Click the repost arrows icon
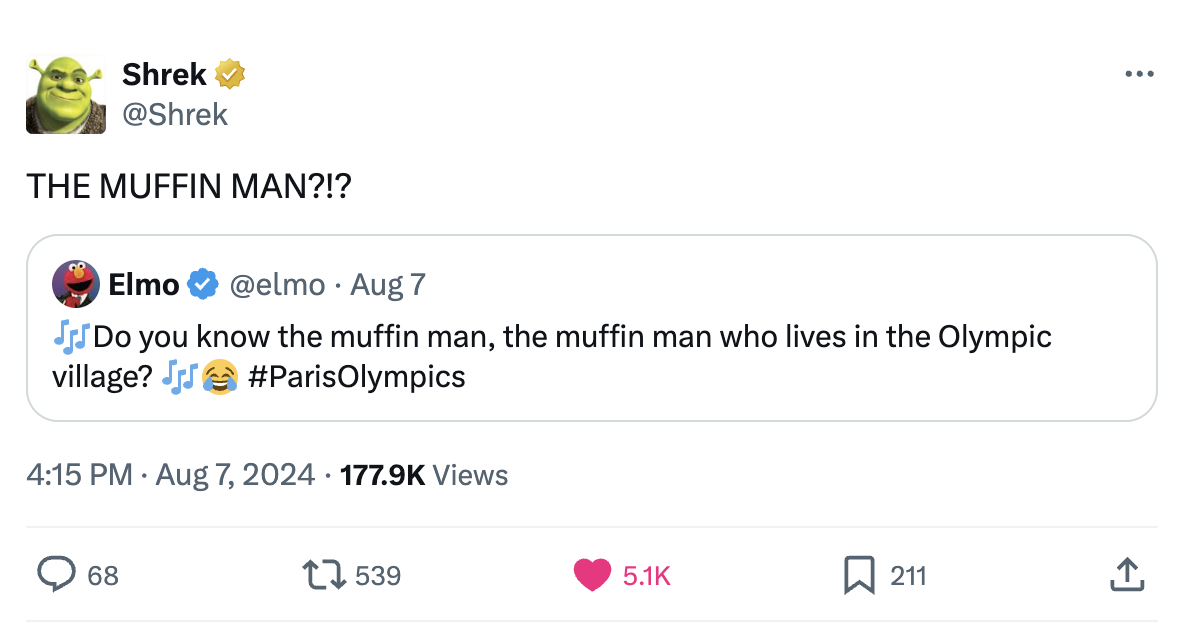 tap(324, 575)
